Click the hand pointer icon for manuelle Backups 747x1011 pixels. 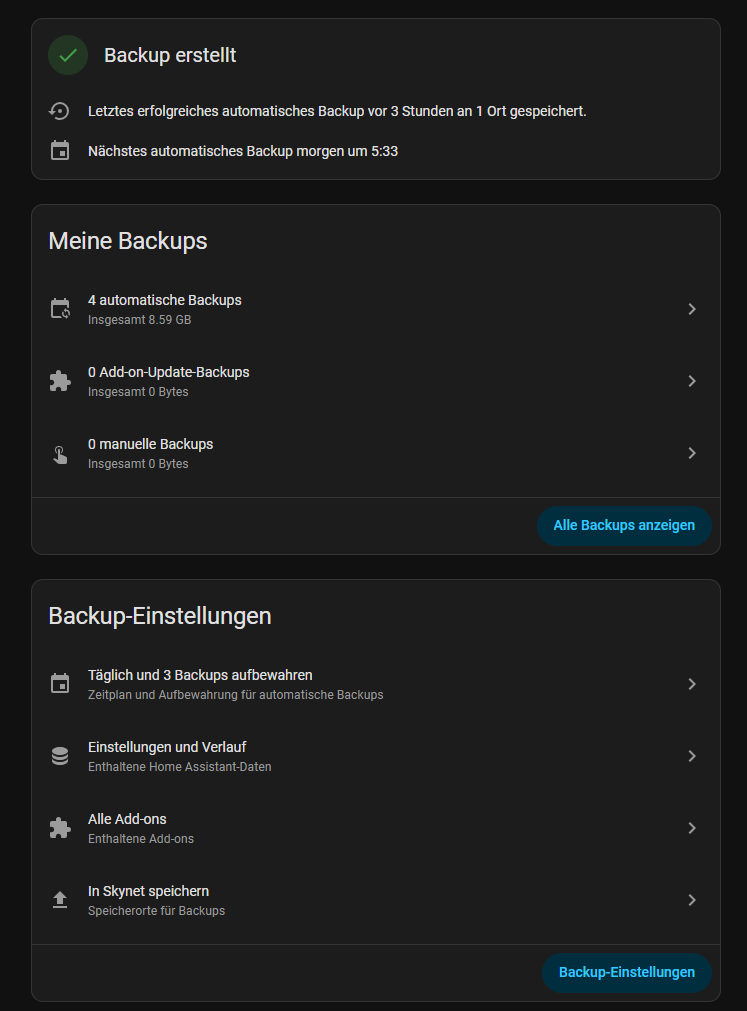coord(60,454)
